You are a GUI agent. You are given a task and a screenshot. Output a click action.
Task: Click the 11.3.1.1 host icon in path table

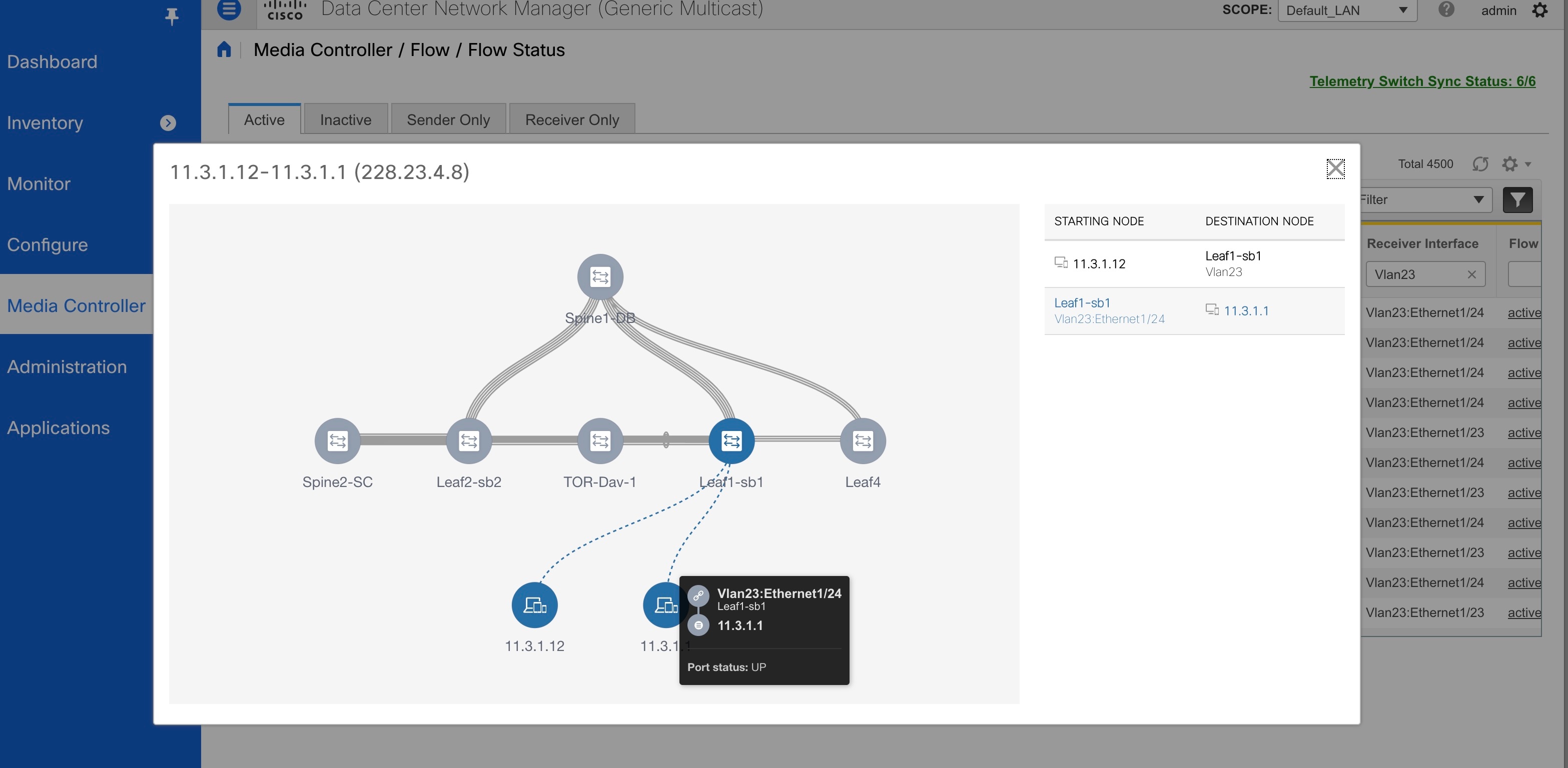tap(1212, 309)
